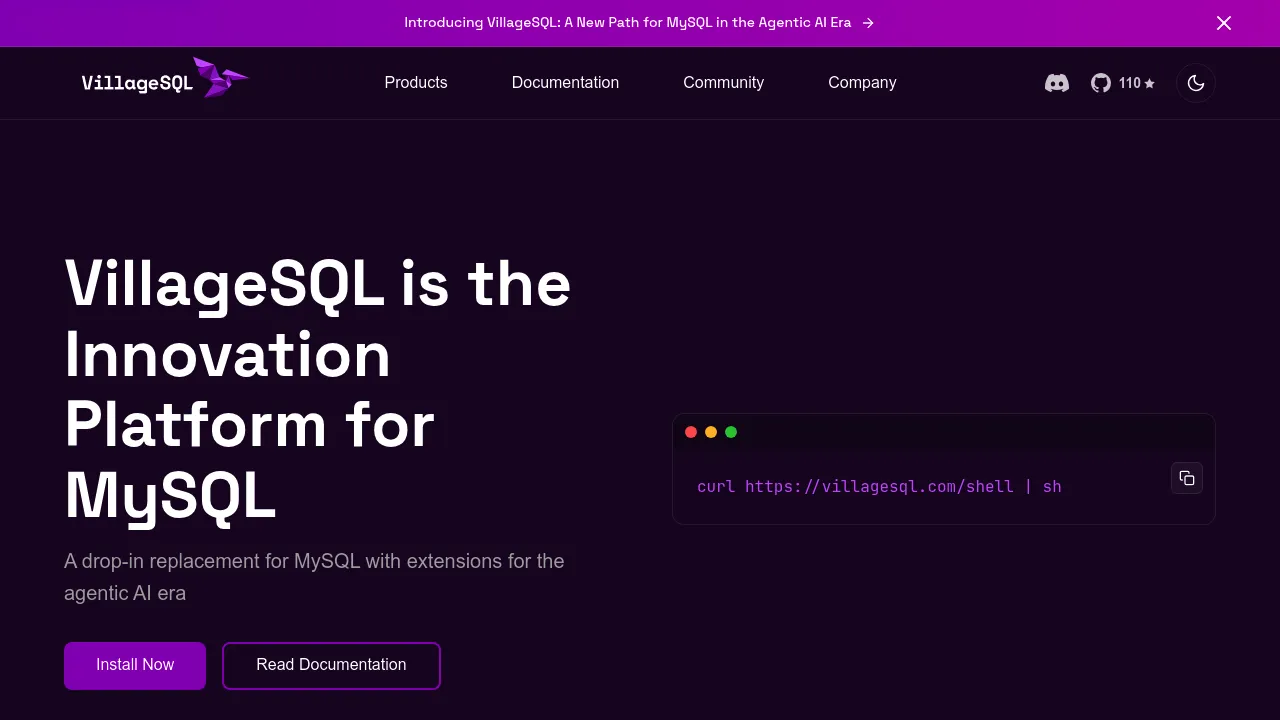Open the Discord community icon
Image resolution: width=1280 pixels, height=720 pixels.
(1056, 83)
